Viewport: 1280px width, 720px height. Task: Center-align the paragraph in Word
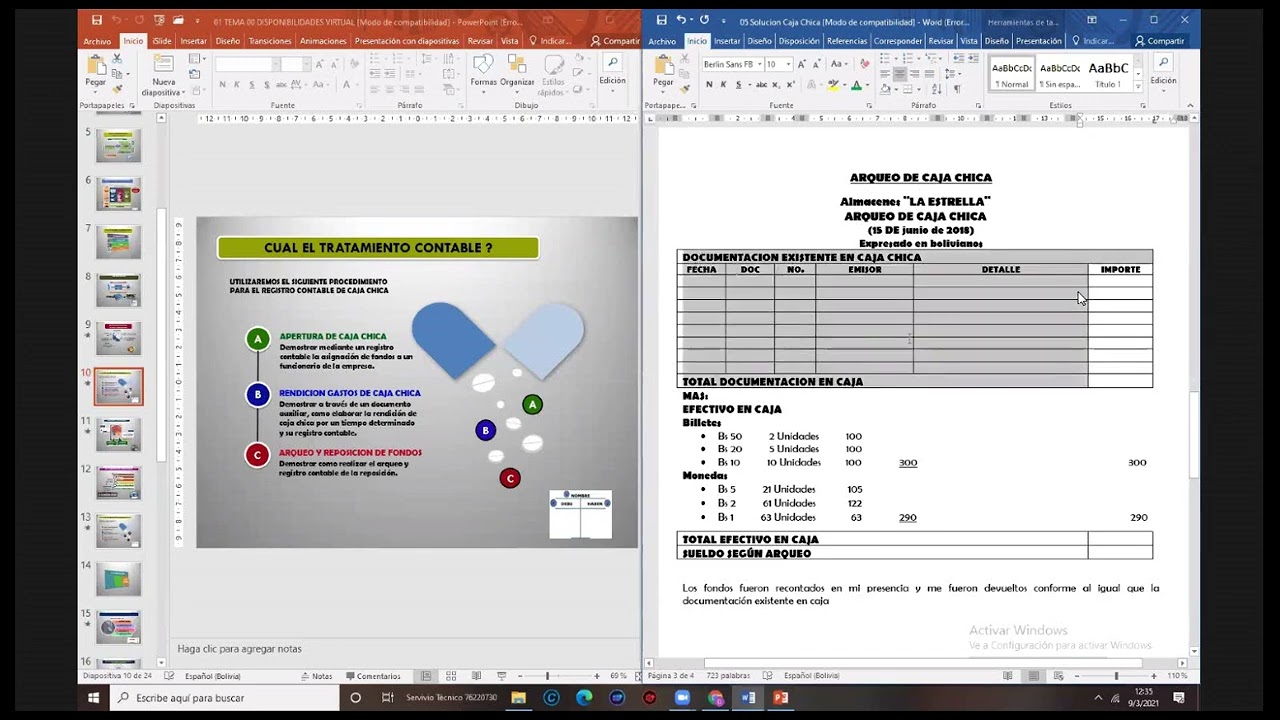click(x=900, y=74)
